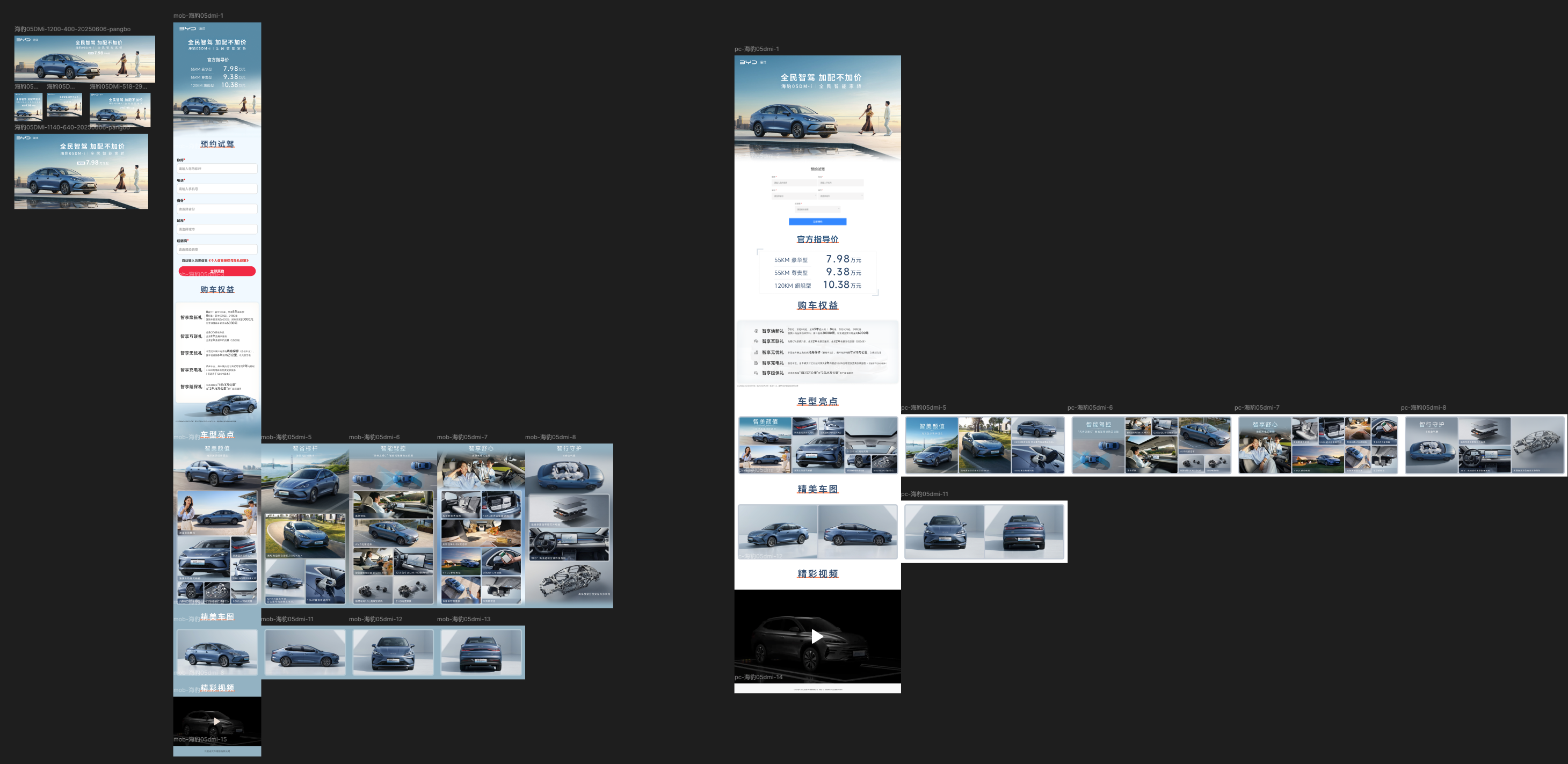Click the mobile 智能驾控 highlights artboard
Viewport: 1568px width, 764px height.
point(393,526)
